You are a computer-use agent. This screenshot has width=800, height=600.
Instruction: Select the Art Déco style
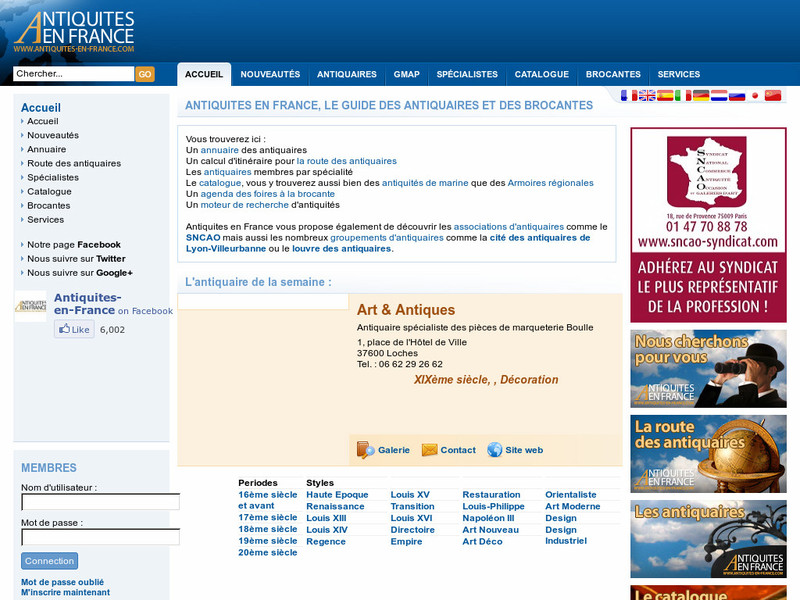[482, 541]
